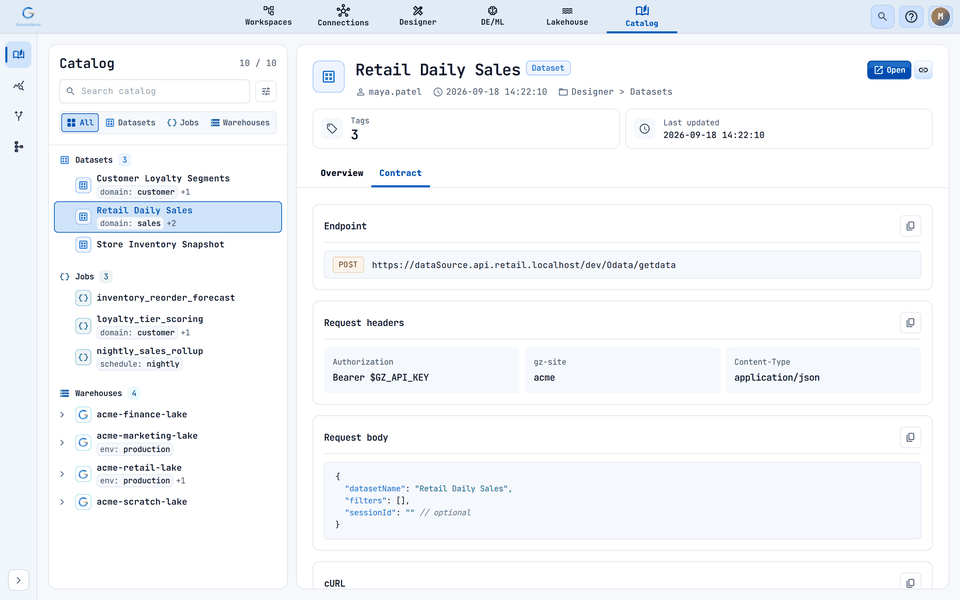960x600 pixels.
Task: Click the endpoint URL text
Action: click(x=523, y=265)
